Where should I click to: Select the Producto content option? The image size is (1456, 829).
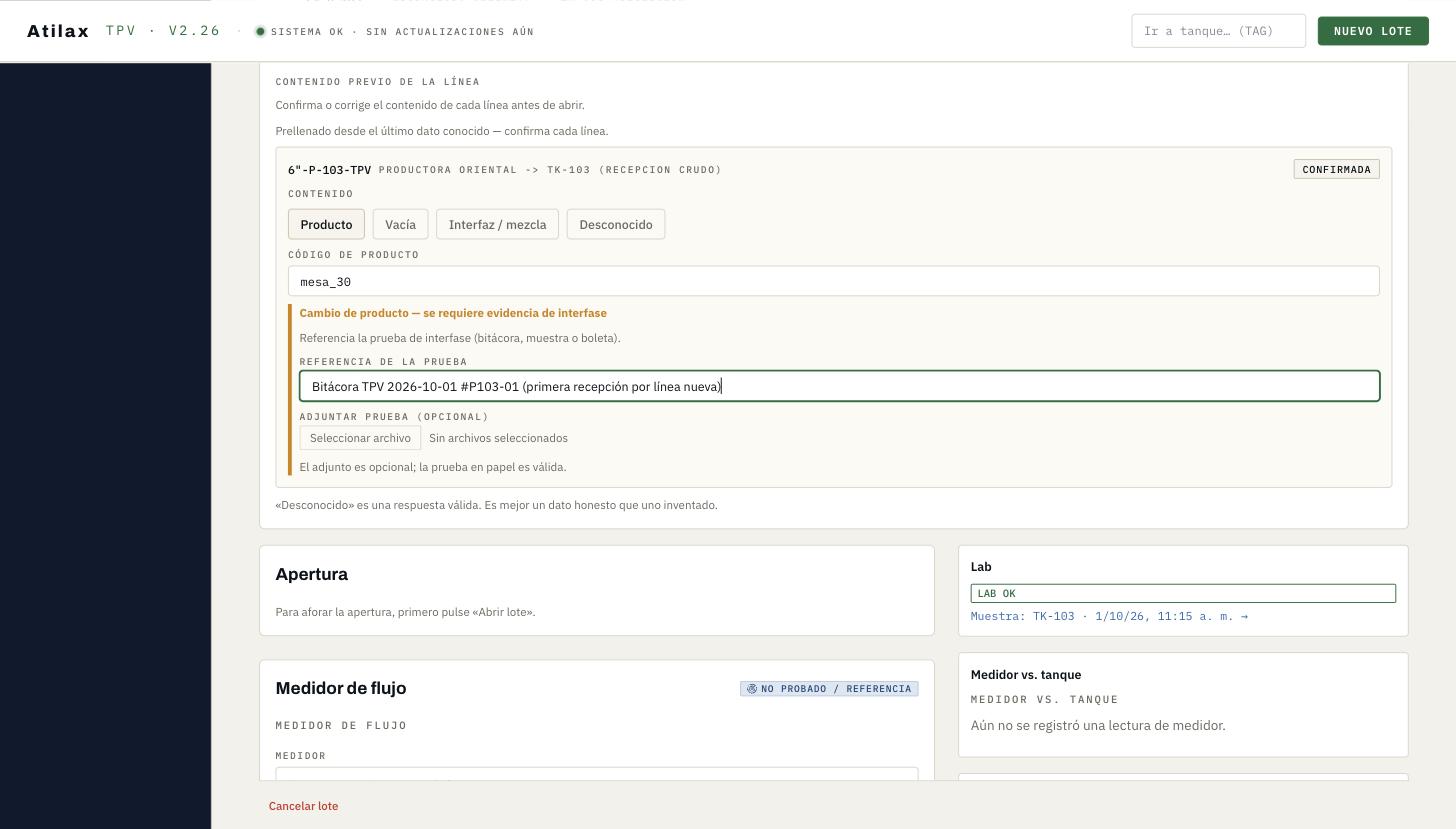tap(326, 224)
